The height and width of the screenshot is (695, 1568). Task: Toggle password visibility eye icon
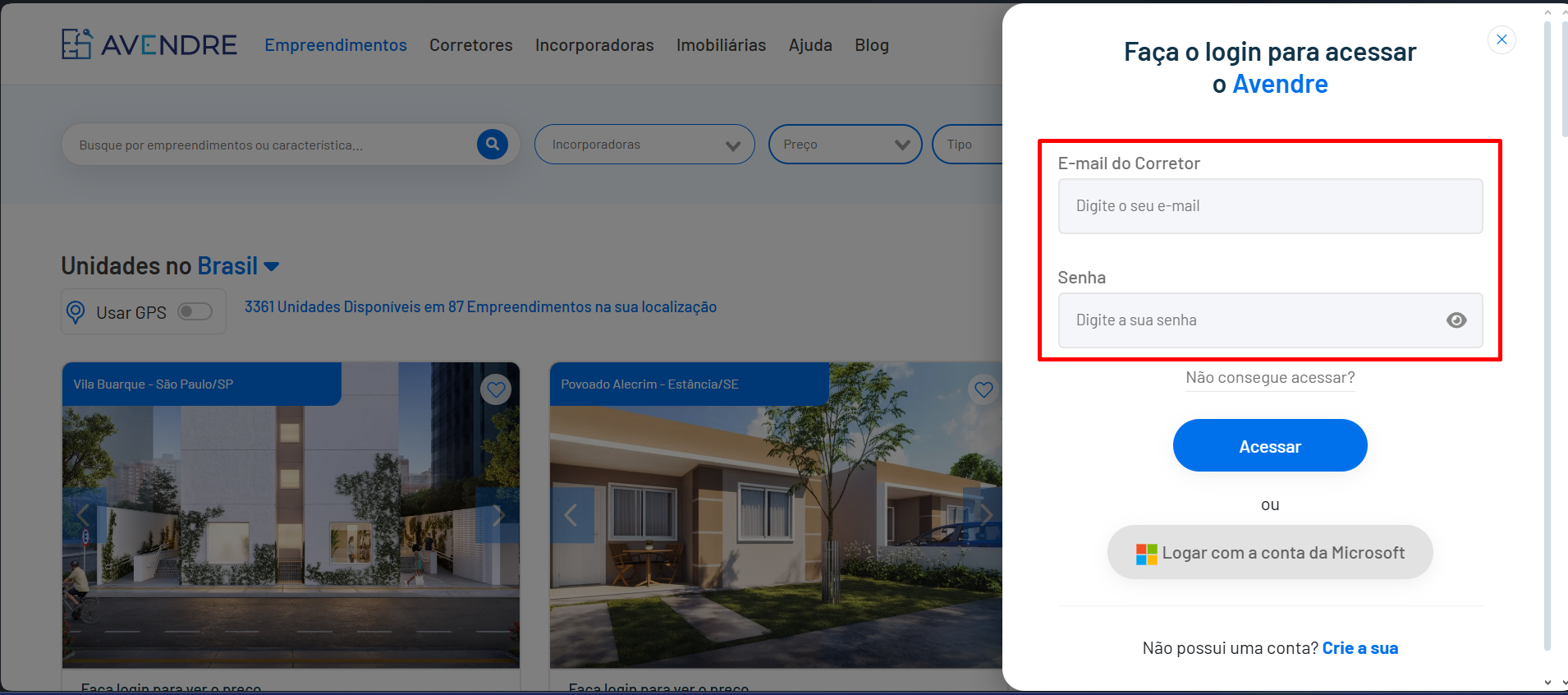click(x=1456, y=320)
